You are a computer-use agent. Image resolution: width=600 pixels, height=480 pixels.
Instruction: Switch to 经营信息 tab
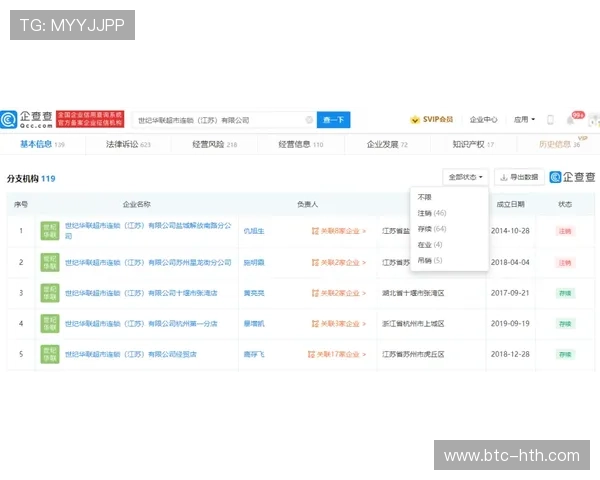(300, 144)
